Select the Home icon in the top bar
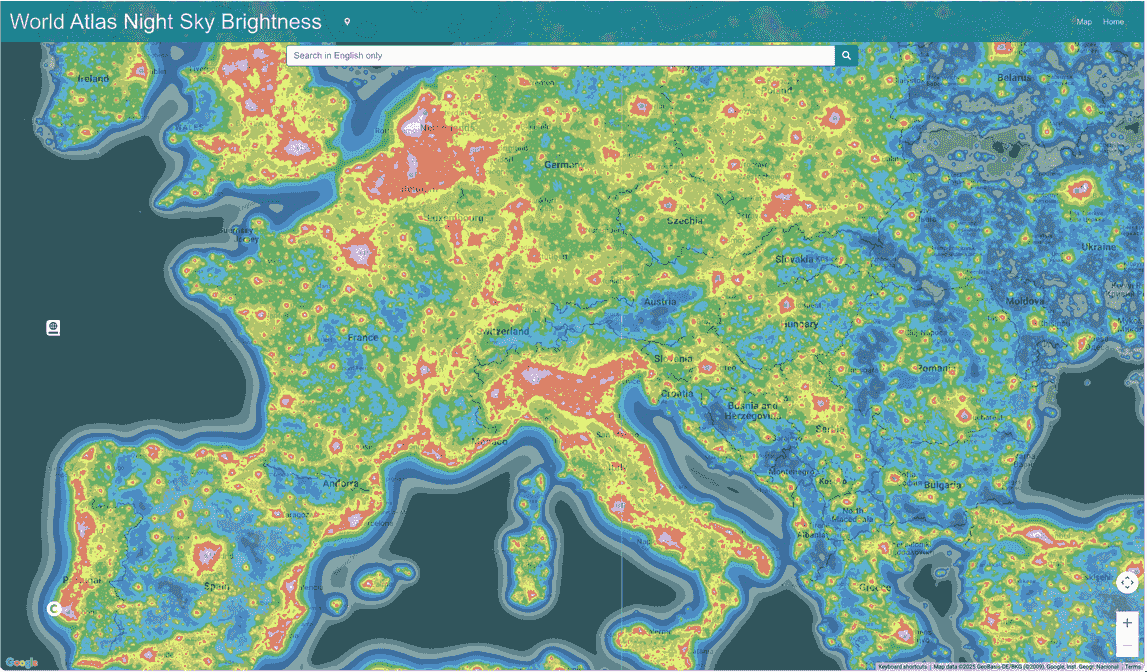The image size is (1147, 672). 1113,20
